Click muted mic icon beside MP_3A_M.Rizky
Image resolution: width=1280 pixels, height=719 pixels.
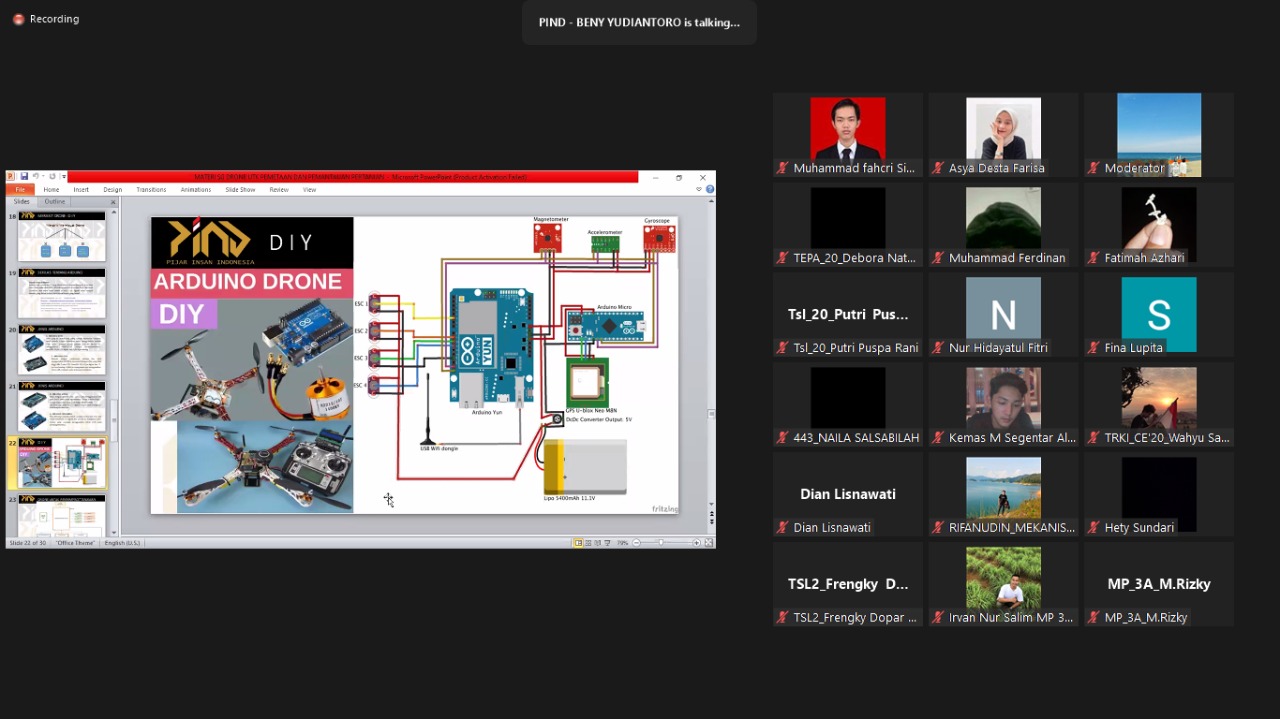(1094, 618)
